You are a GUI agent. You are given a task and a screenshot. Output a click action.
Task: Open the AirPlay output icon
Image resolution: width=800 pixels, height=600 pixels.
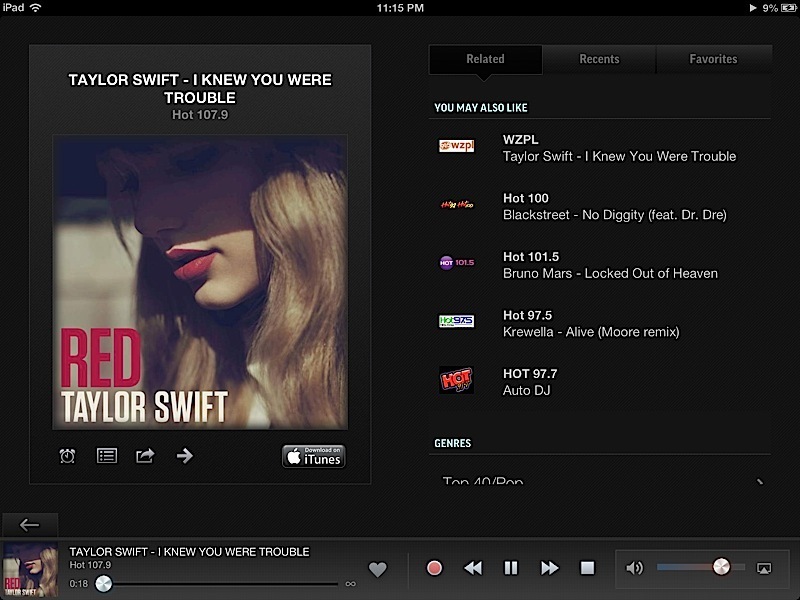tap(764, 568)
